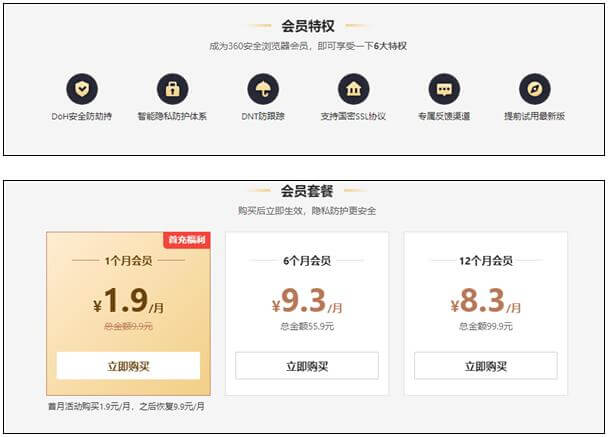Click the 支持国密SSL协议 building icon
Image resolution: width=608 pixels, height=437 pixels.
pyautogui.click(x=354, y=89)
